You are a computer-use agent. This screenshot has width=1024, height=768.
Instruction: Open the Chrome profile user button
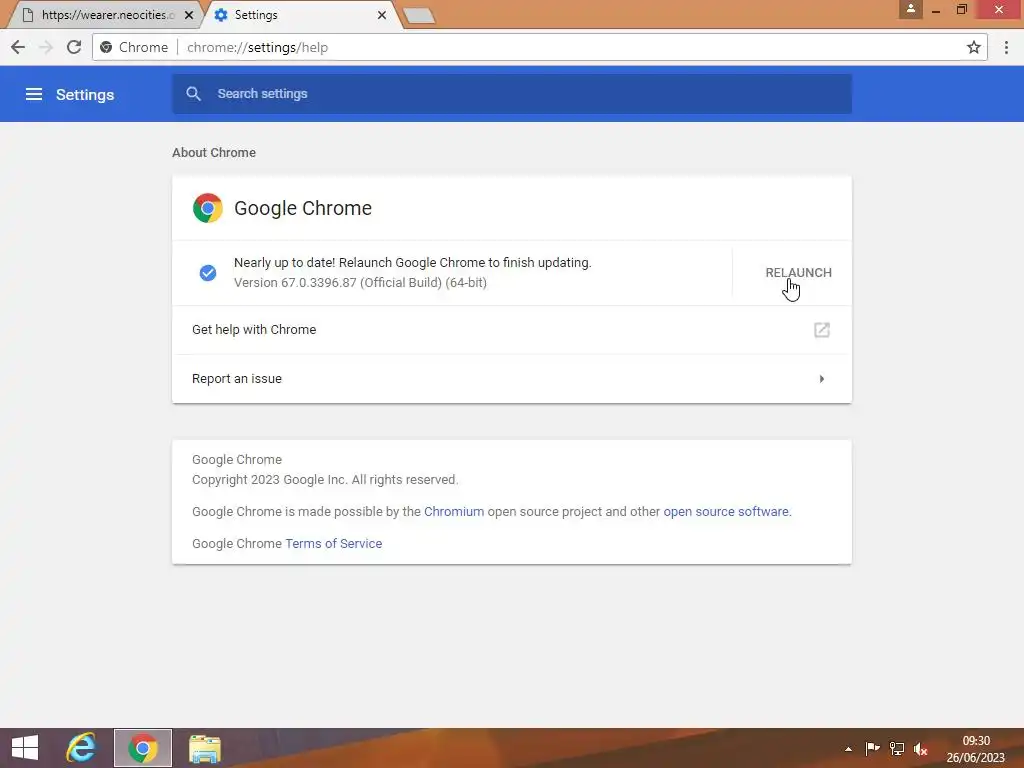point(910,9)
